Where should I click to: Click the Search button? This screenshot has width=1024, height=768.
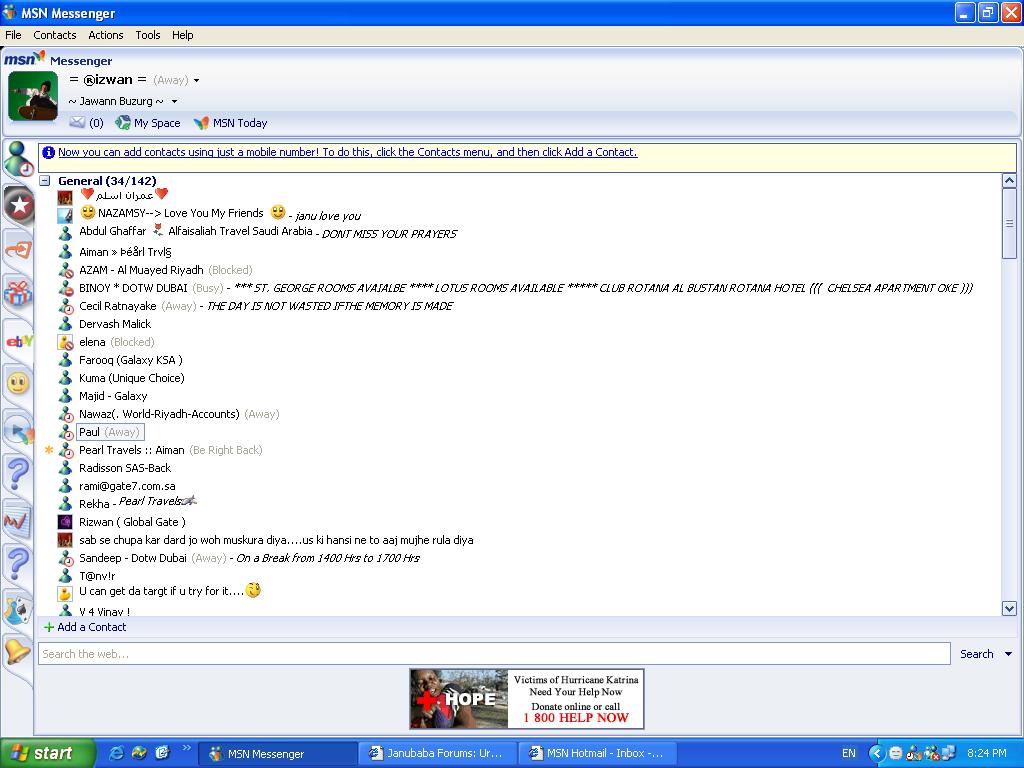(x=976, y=654)
